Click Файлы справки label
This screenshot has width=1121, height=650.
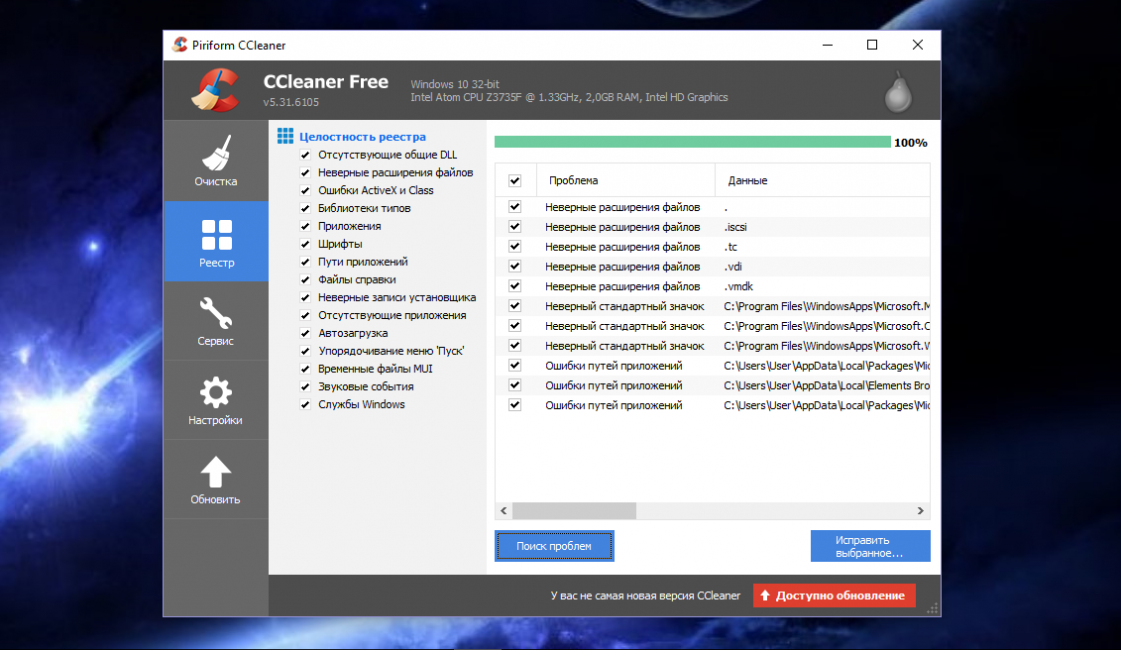[x=357, y=280]
